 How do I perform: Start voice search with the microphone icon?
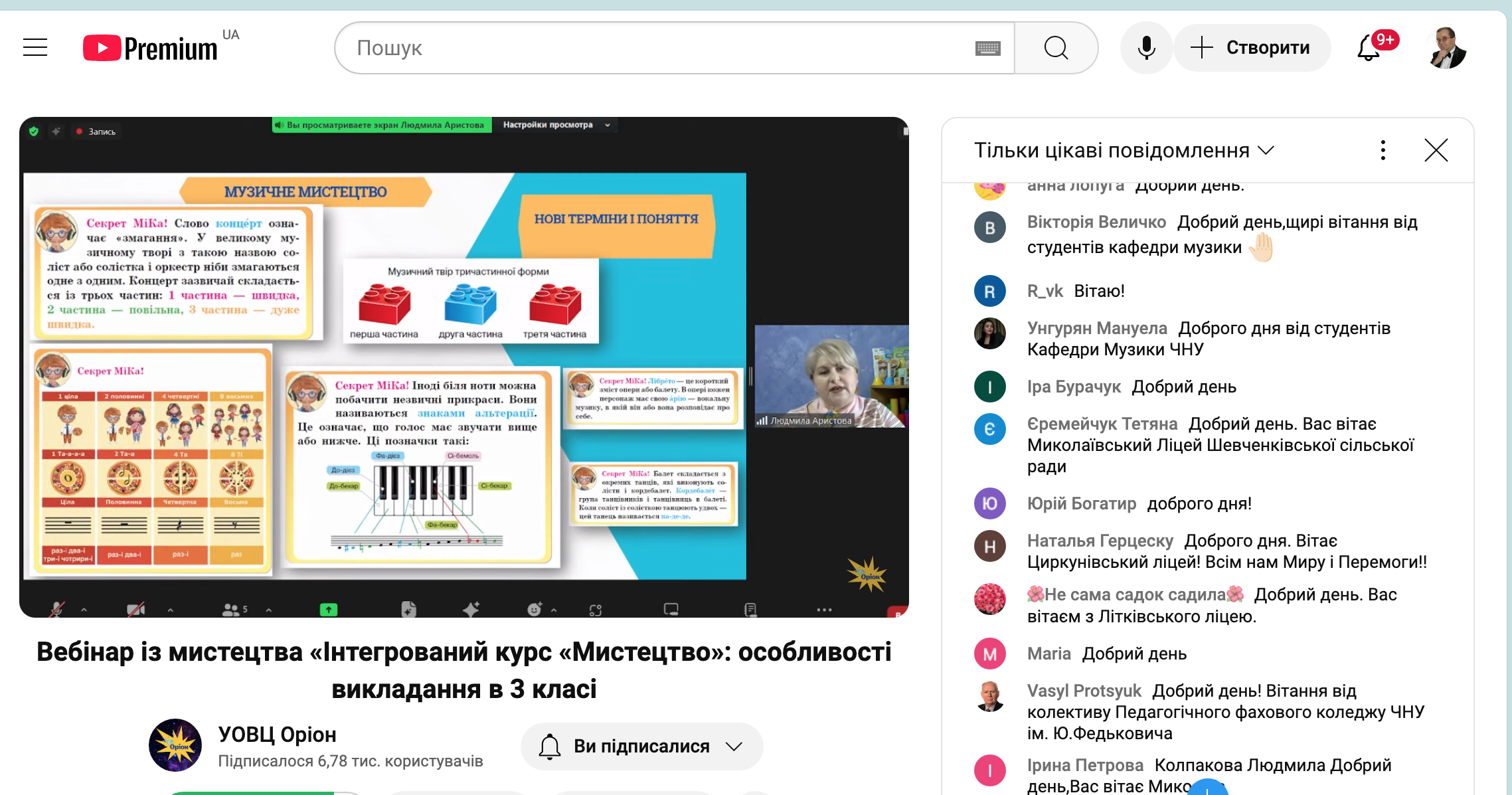1146,48
